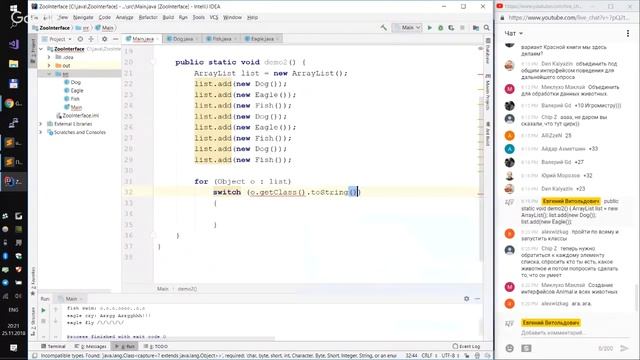
Task: Collapse the ZooInterface project root node
Action: tap(41, 49)
